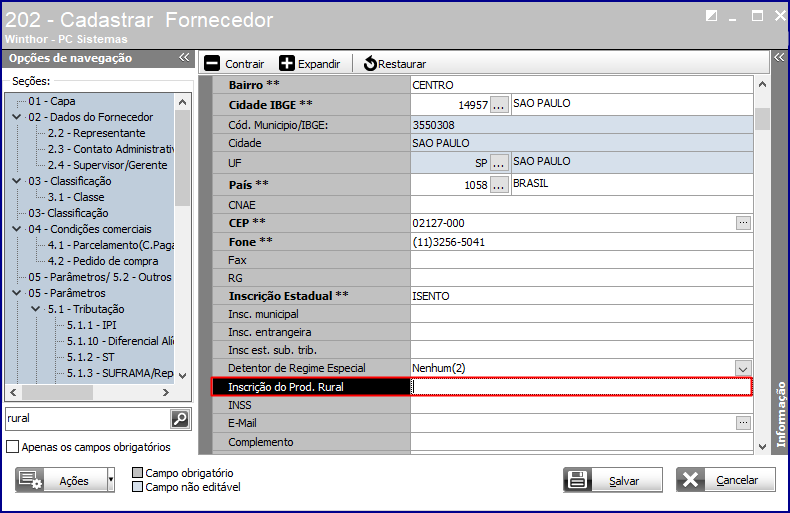
Task: Toggle Apenas os campos obrigatórios checkbox
Action: (13, 446)
